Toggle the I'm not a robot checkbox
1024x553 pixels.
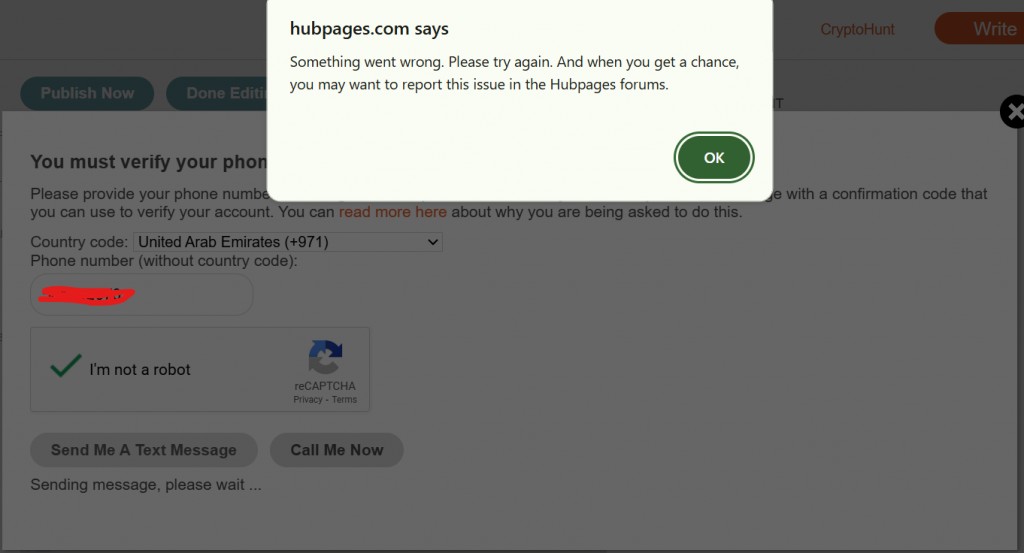pyautogui.click(x=66, y=366)
